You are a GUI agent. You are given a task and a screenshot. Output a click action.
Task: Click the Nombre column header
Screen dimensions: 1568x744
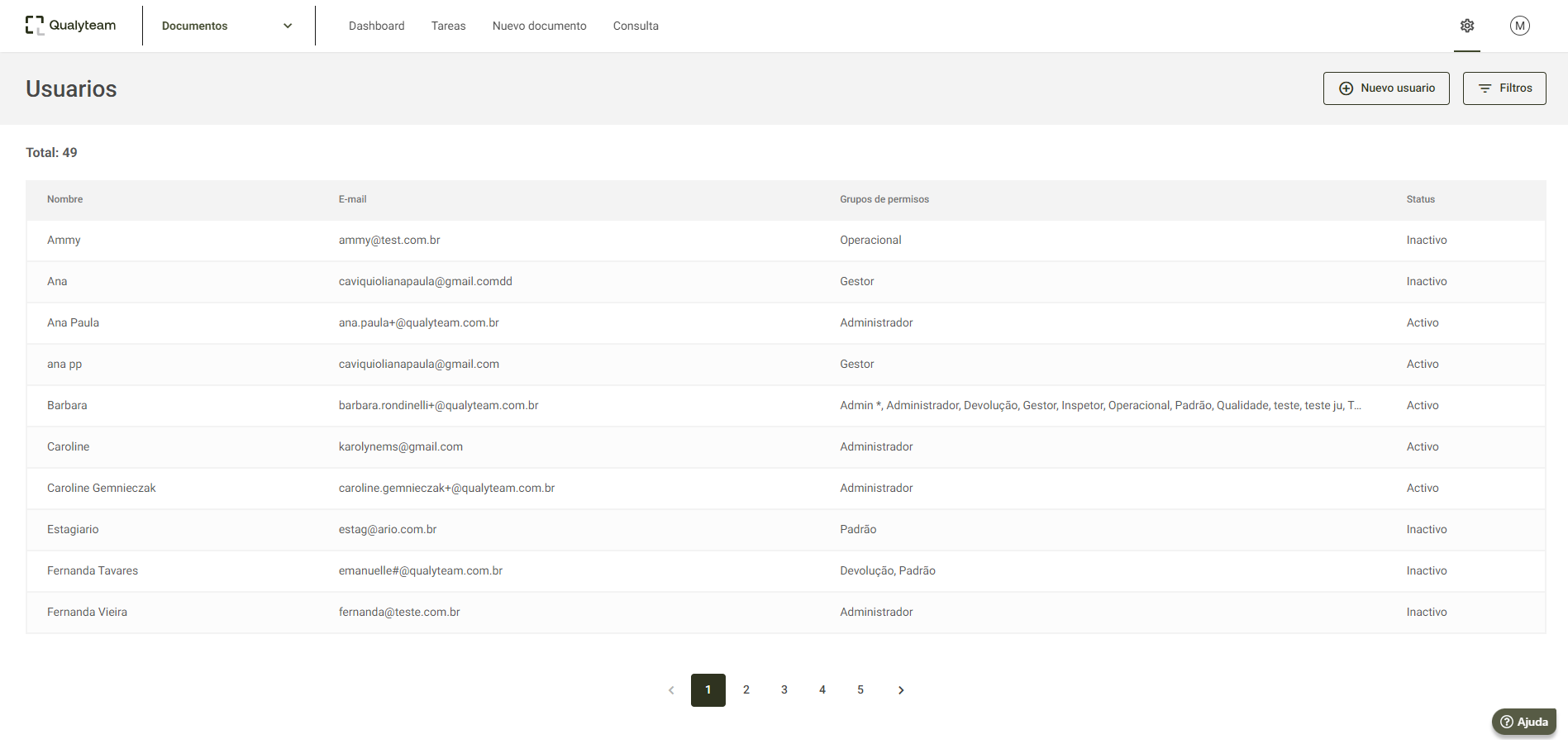(x=64, y=199)
